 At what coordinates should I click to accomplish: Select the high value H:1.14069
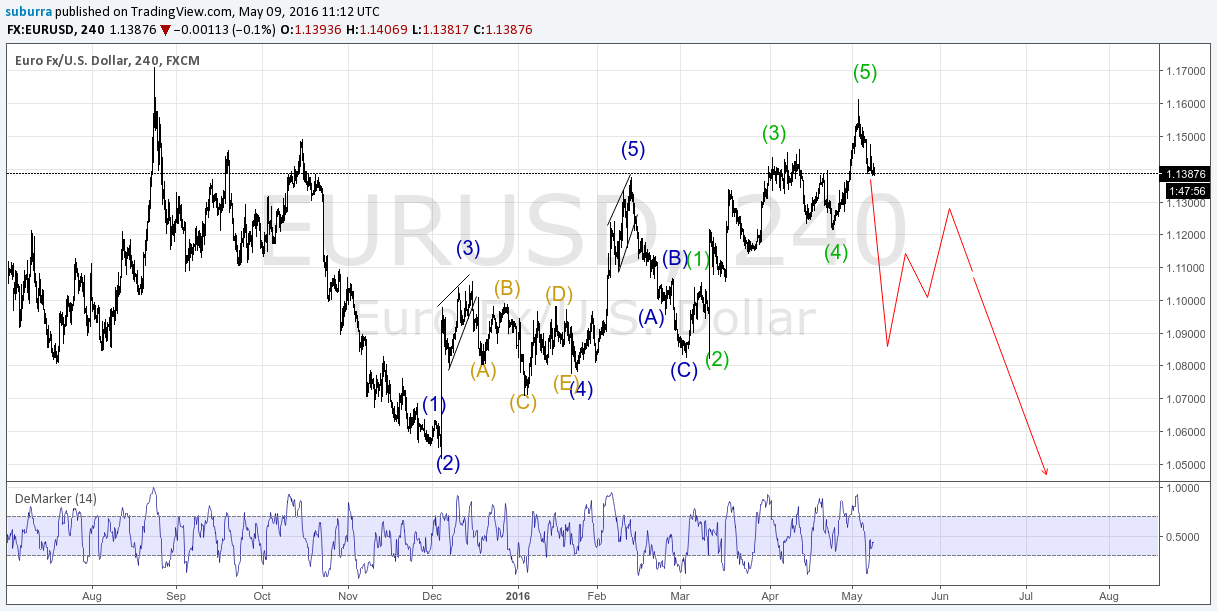point(379,30)
